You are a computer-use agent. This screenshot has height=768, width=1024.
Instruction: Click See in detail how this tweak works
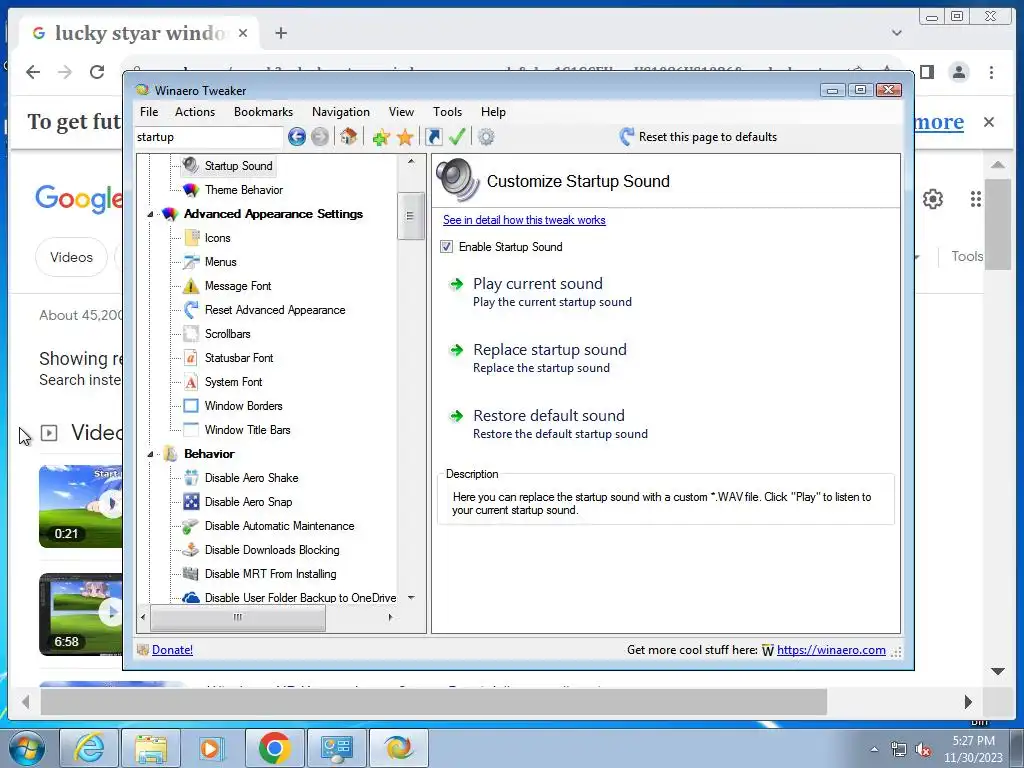pos(524,220)
